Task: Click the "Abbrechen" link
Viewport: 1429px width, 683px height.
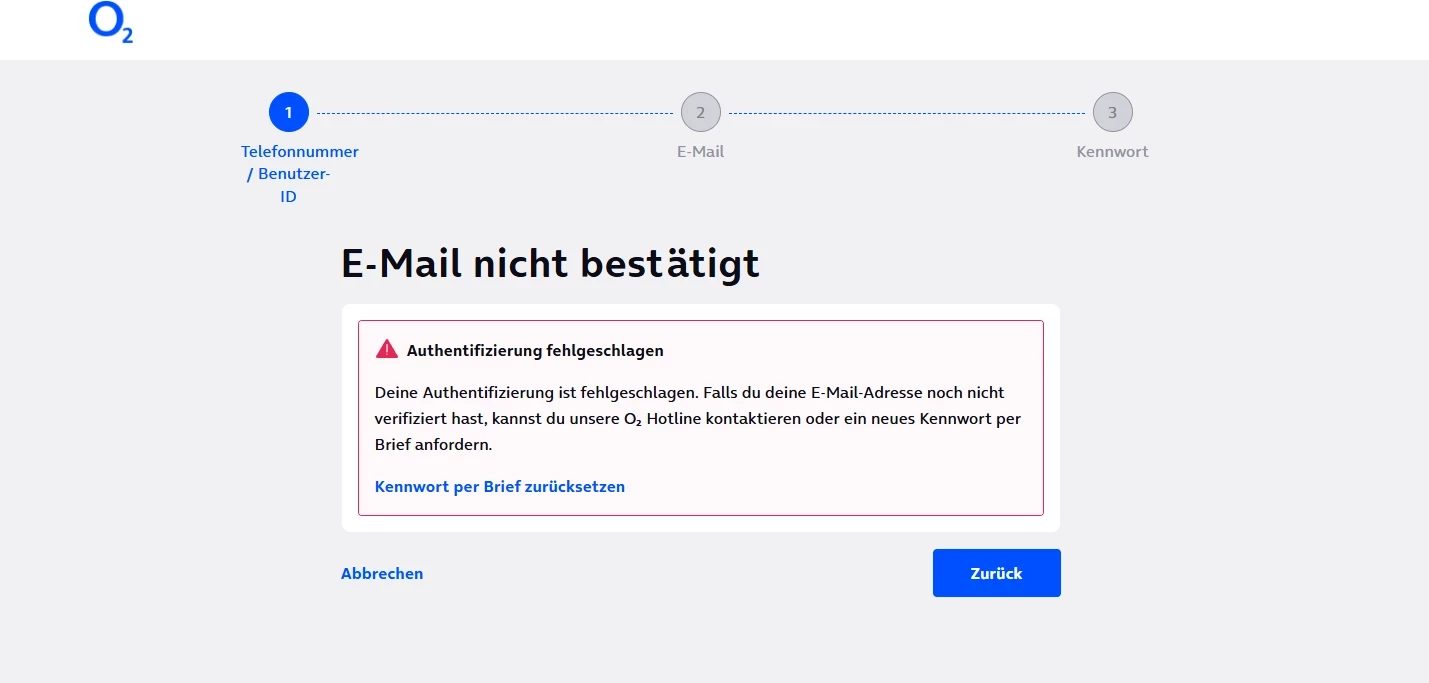Action: pyautogui.click(x=382, y=574)
